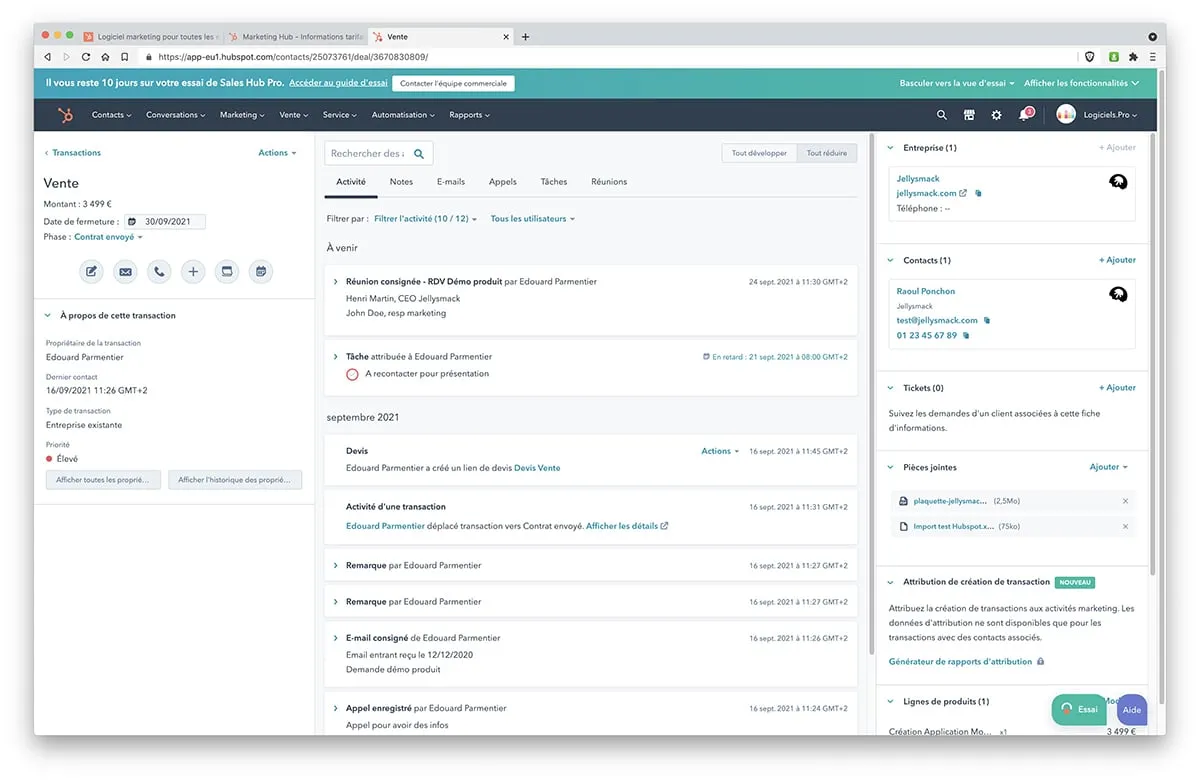1200x780 pixels.
Task: Click the browser reload icon
Action: point(86,57)
